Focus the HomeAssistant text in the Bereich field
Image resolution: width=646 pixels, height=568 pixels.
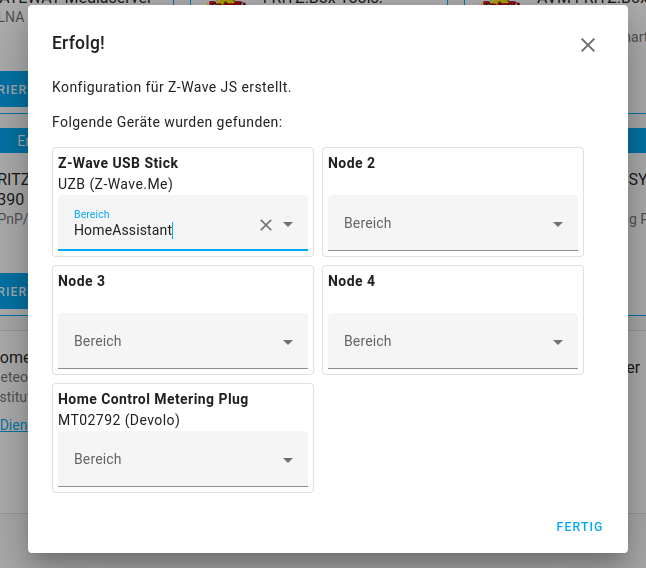pos(123,230)
